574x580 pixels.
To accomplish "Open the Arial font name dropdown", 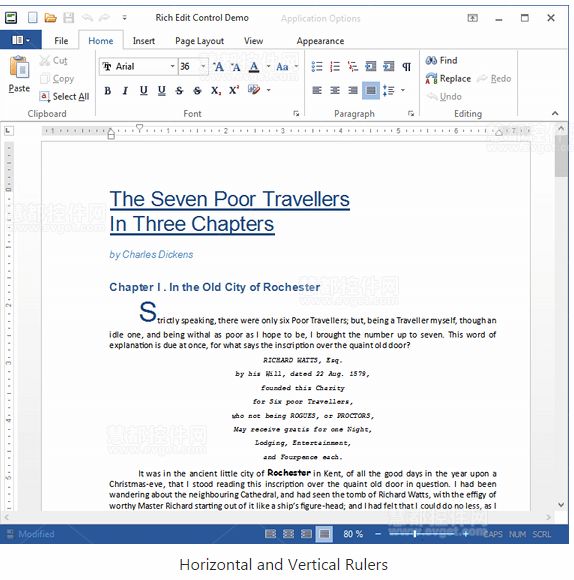I will point(172,67).
